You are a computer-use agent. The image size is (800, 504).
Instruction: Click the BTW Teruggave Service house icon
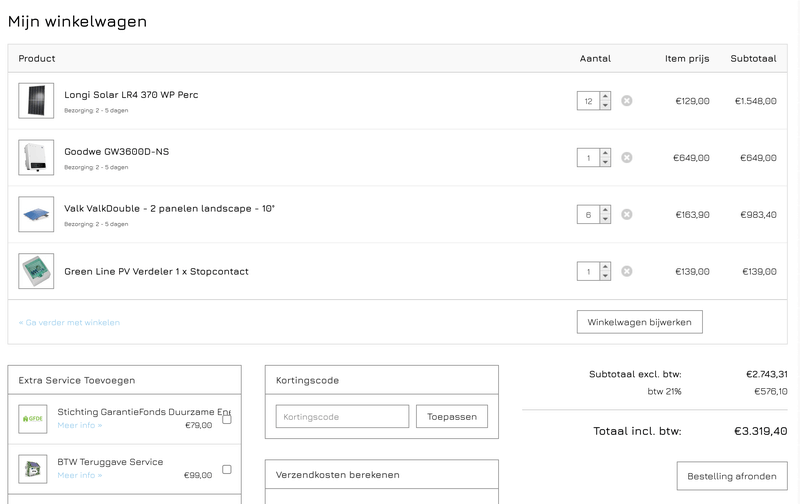point(33,469)
